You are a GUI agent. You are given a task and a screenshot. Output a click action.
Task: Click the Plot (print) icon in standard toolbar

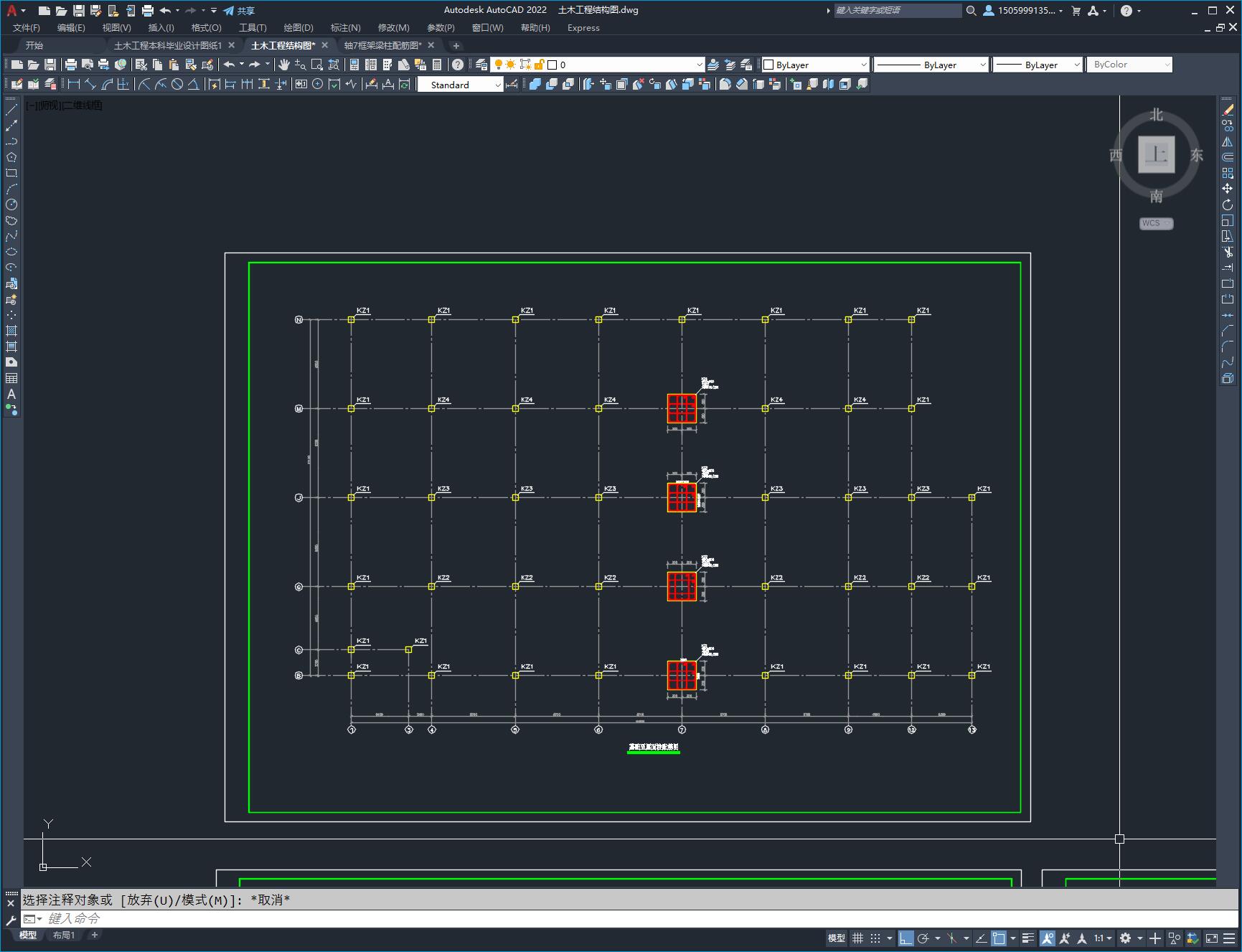[x=71, y=65]
